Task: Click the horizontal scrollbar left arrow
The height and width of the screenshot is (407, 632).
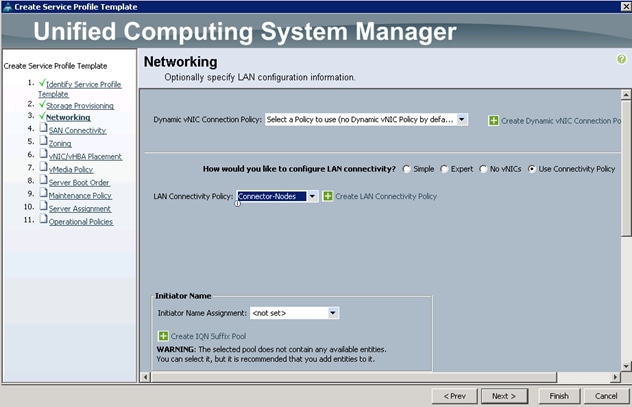Action: click(146, 377)
